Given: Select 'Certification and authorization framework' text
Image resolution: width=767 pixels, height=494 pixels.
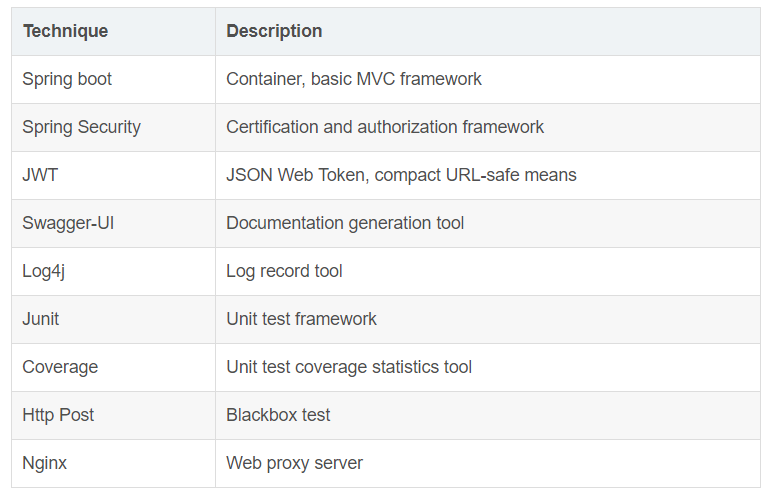Looking at the screenshot, I should point(385,127).
